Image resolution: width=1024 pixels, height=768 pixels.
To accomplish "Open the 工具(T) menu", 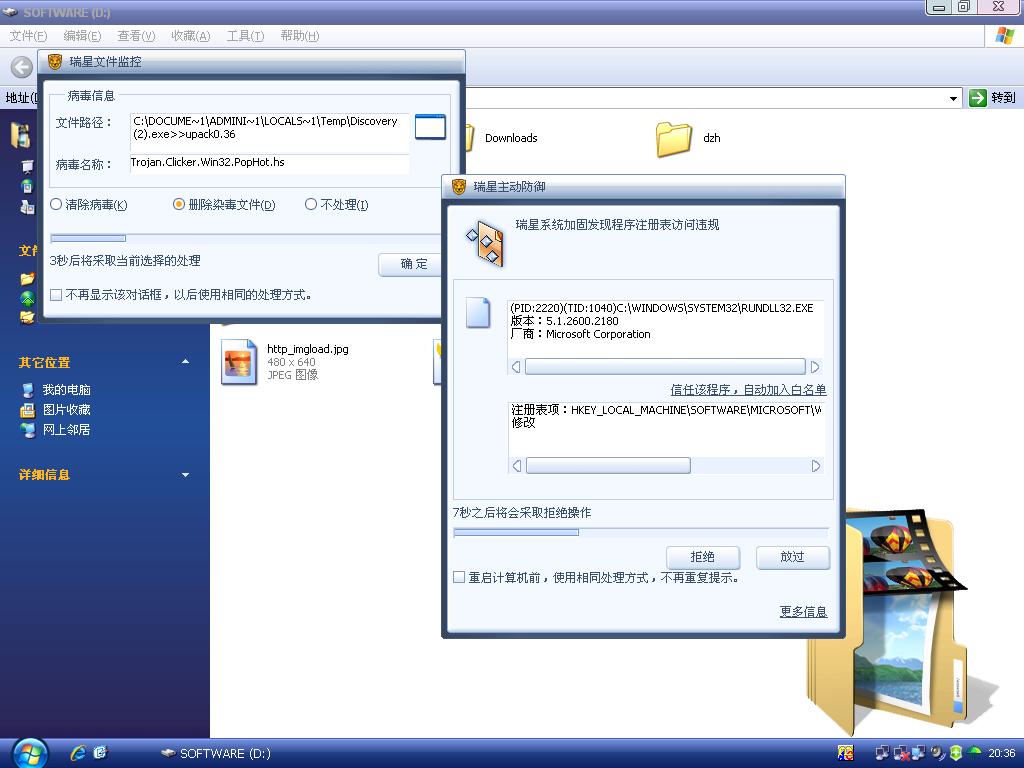I will [x=246, y=36].
